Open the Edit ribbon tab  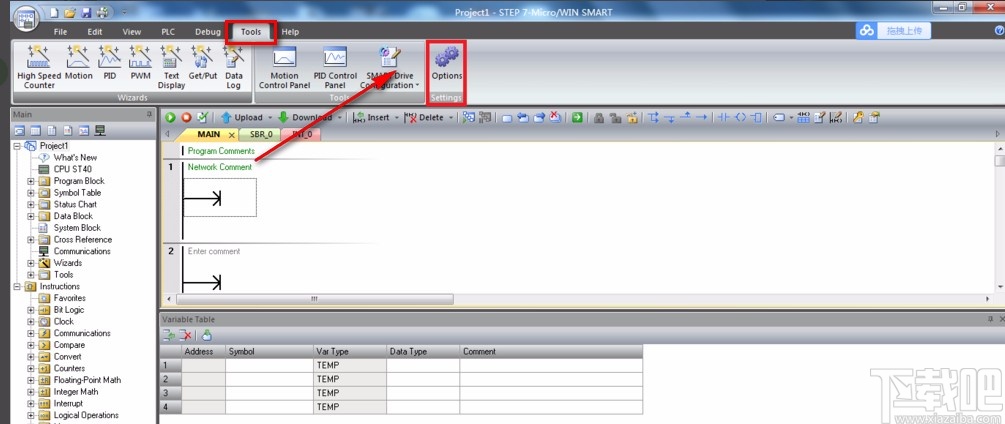tap(95, 31)
